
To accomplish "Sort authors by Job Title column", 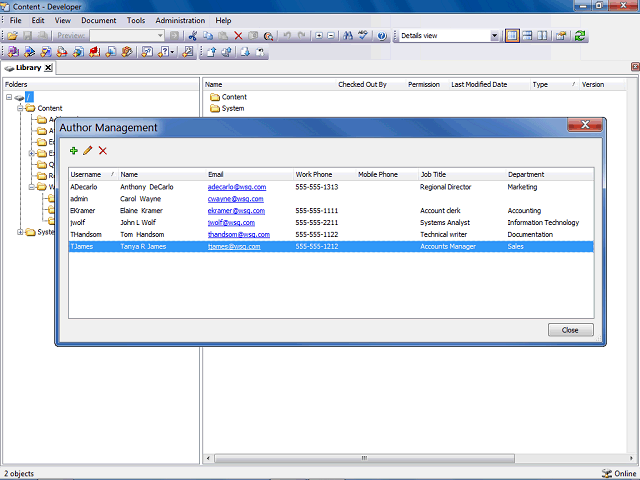I will pyautogui.click(x=462, y=174).
